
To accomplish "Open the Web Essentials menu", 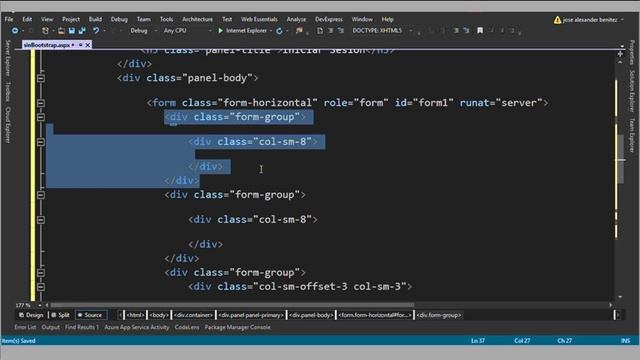I will 259,19.
